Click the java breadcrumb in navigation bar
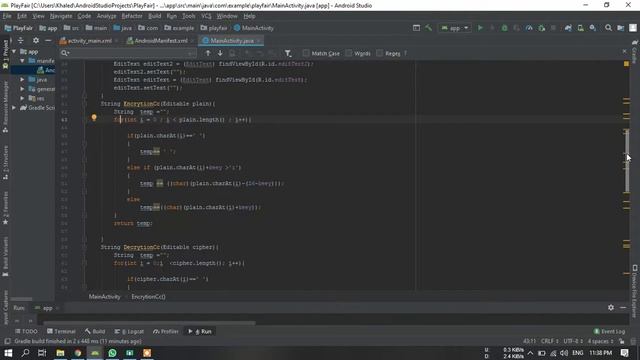This screenshot has height=360, width=640. [122, 28]
